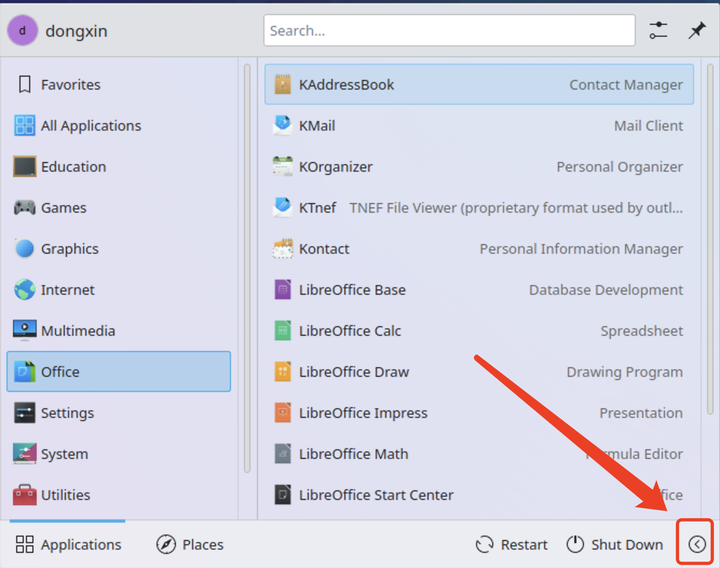Launch KMail via its envelope icon
This screenshot has width=720, height=568.
click(x=282, y=125)
